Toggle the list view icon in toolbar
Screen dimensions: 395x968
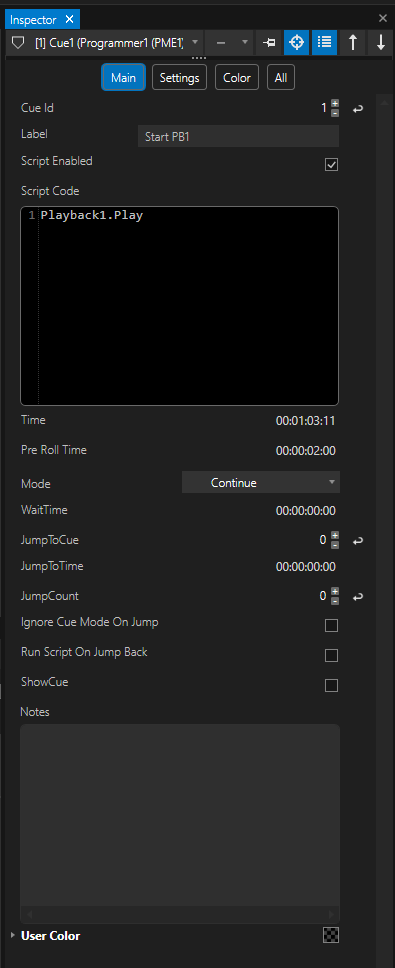pyautogui.click(x=324, y=43)
